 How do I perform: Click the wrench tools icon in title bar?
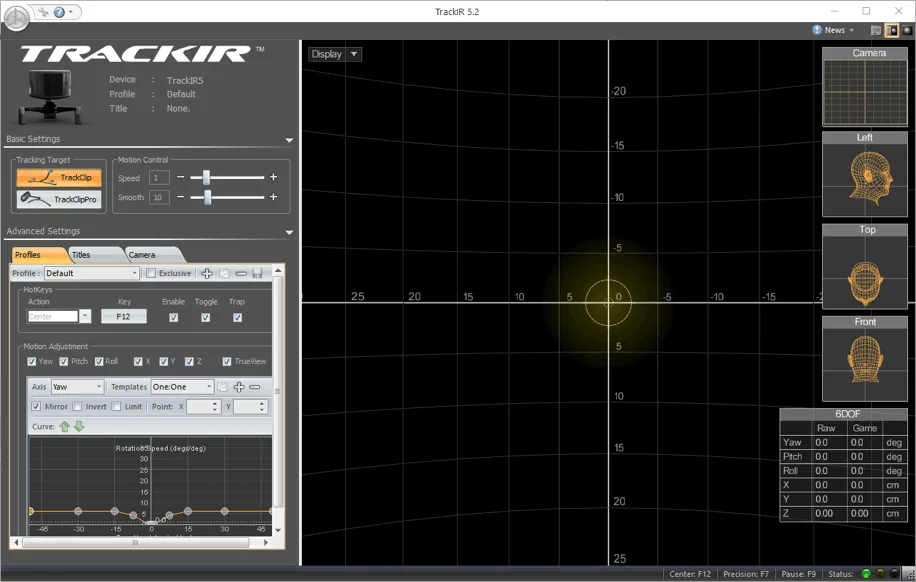point(44,12)
